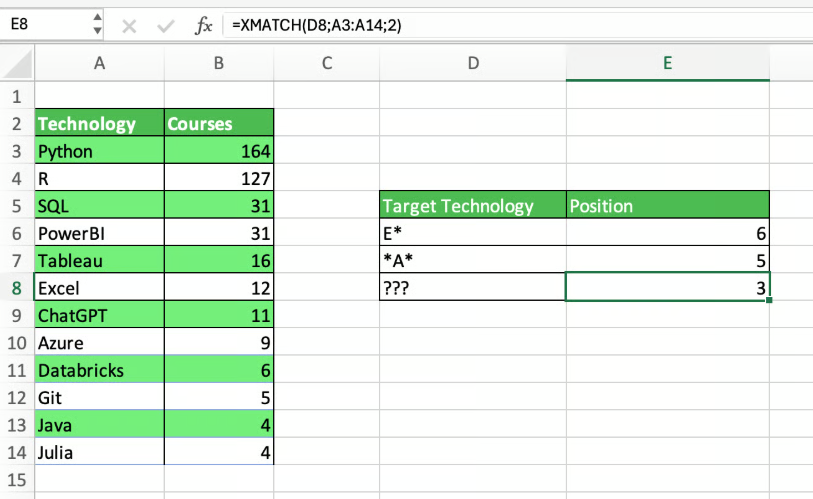The image size is (813, 499).
Task: Select row 2 header
Action: point(16,124)
